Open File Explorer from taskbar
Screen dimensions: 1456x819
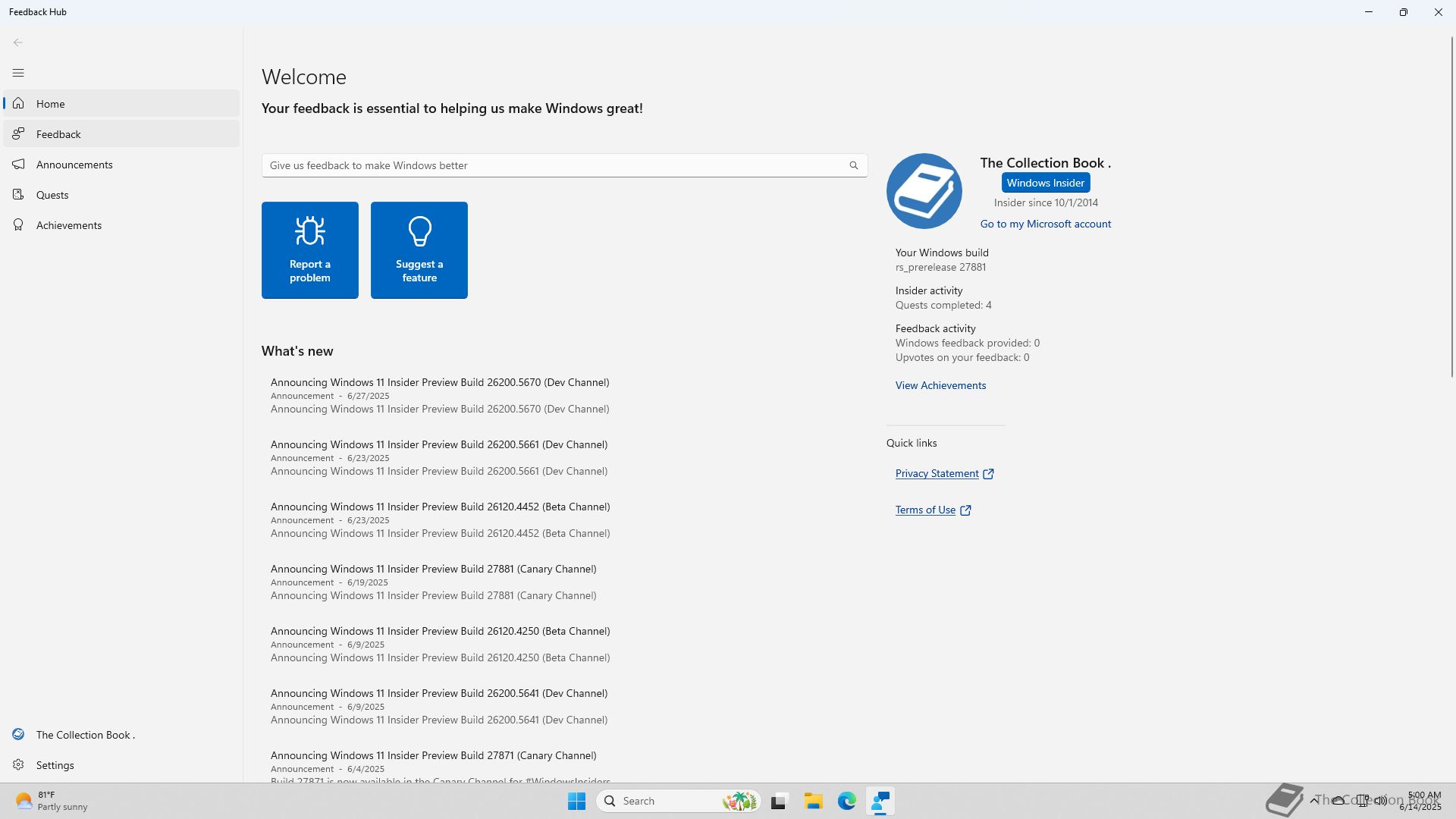(813, 801)
